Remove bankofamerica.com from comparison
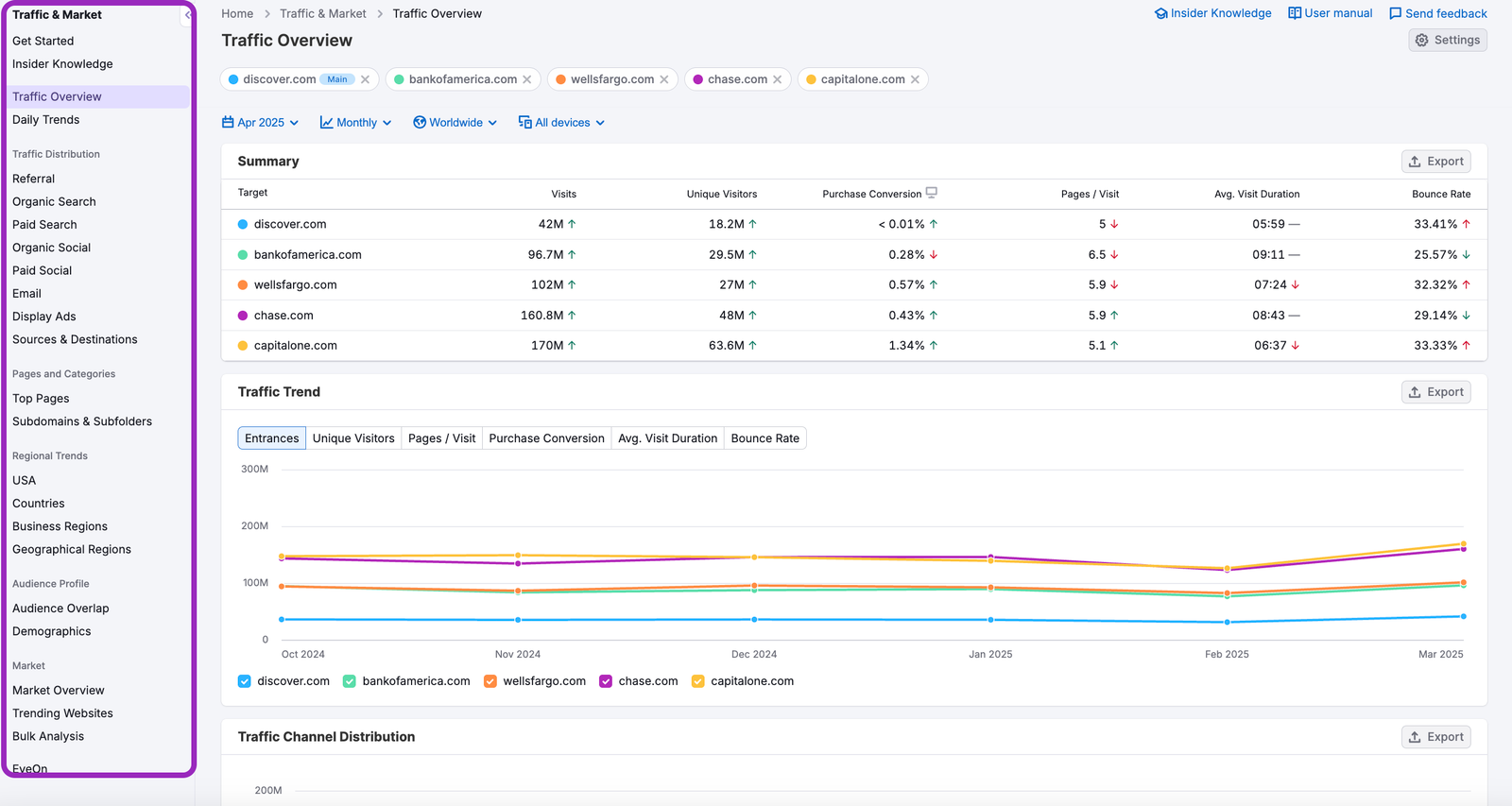The image size is (1512, 806). [x=527, y=79]
